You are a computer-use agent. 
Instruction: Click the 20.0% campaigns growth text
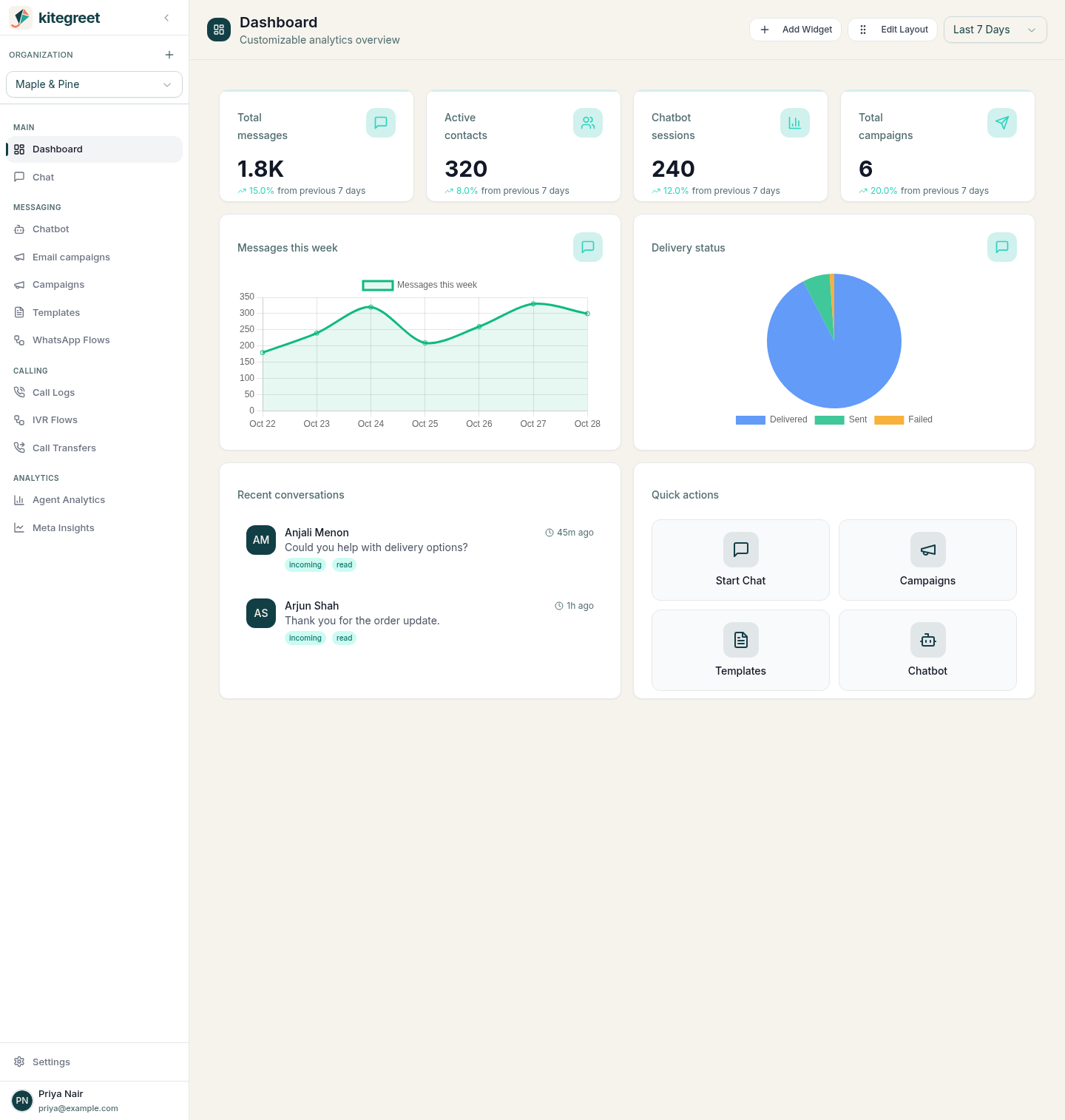pyautogui.click(x=884, y=191)
